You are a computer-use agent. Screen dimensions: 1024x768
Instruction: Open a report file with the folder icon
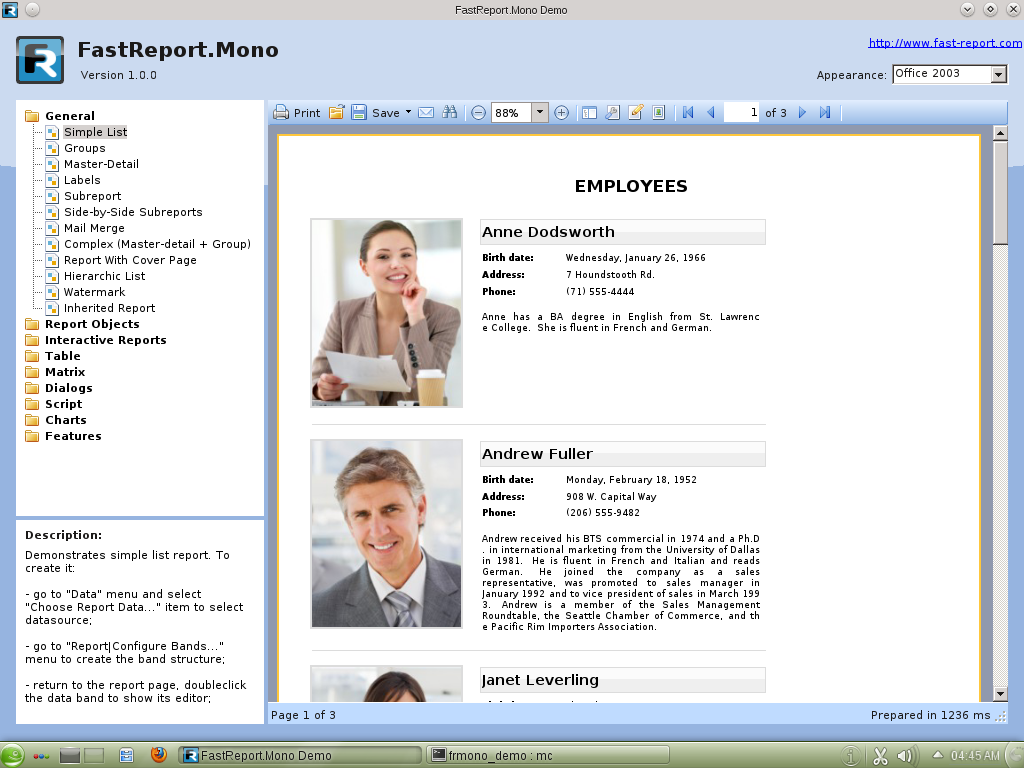click(337, 113)
